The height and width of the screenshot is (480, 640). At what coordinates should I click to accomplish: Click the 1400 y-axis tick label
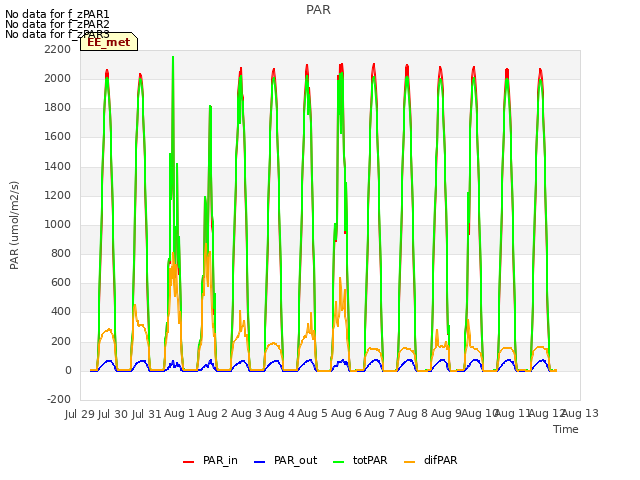[x=58, y=167]
